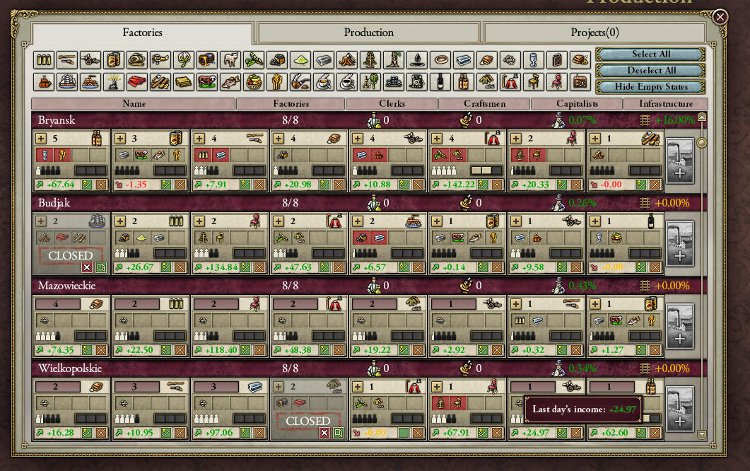Expand the Wielkopolskie level 1 clothing factory
This screenshot has height=471, width=750.
(x=359, y=385)
